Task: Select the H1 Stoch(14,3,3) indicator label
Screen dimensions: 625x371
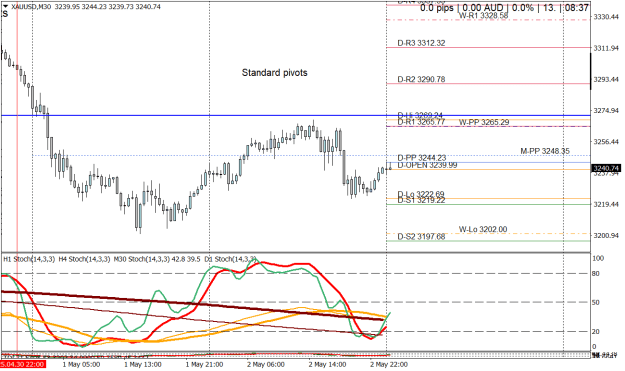Action: (x=29, y=259)
